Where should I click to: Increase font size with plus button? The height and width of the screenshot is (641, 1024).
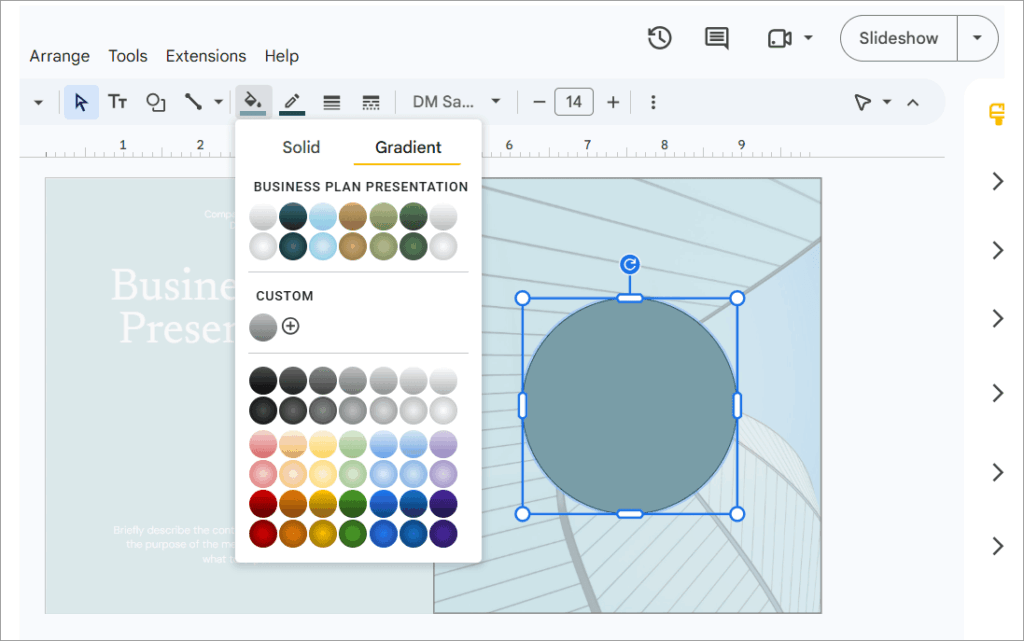coord(613,102)
